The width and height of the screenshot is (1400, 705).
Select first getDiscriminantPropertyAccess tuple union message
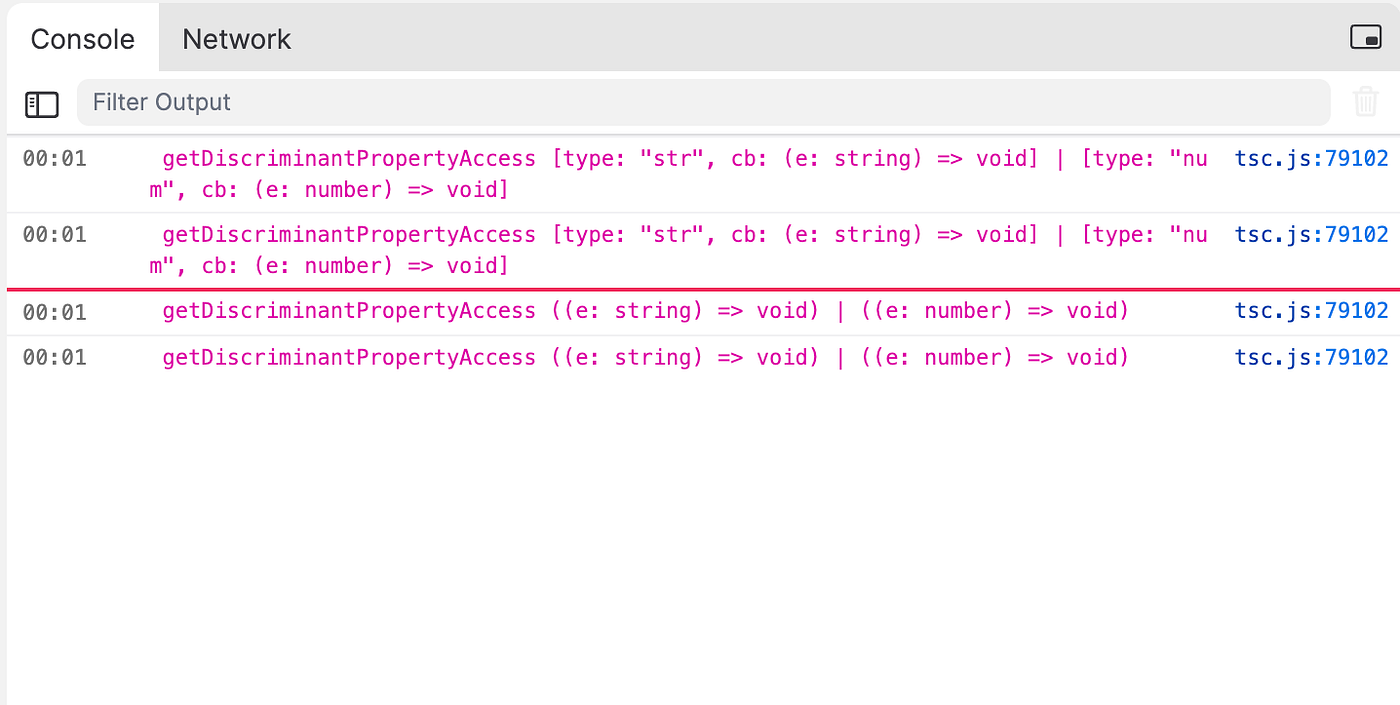click(x=680, y=173)
